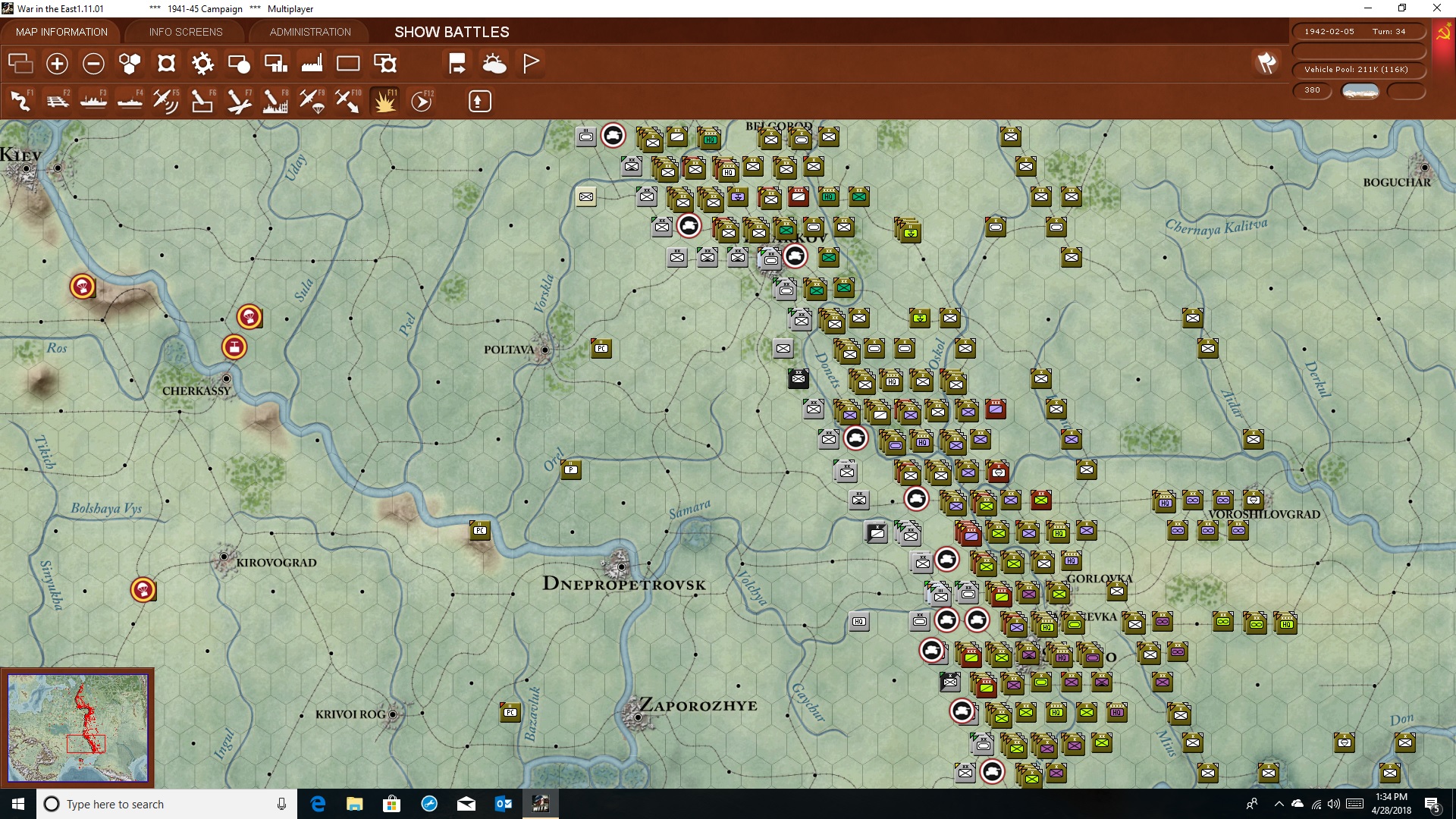Screen dimensions: 1456x819
Task: Click the rectangle-with-bar-chart toolbar icon
Action: (x=275, y=64)
